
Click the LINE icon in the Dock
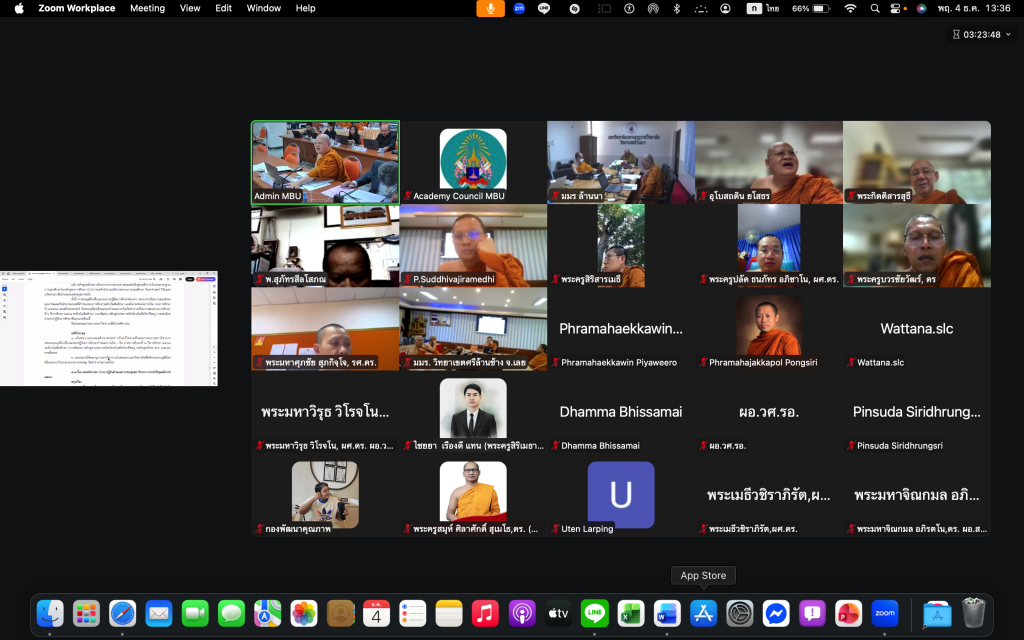595,612
